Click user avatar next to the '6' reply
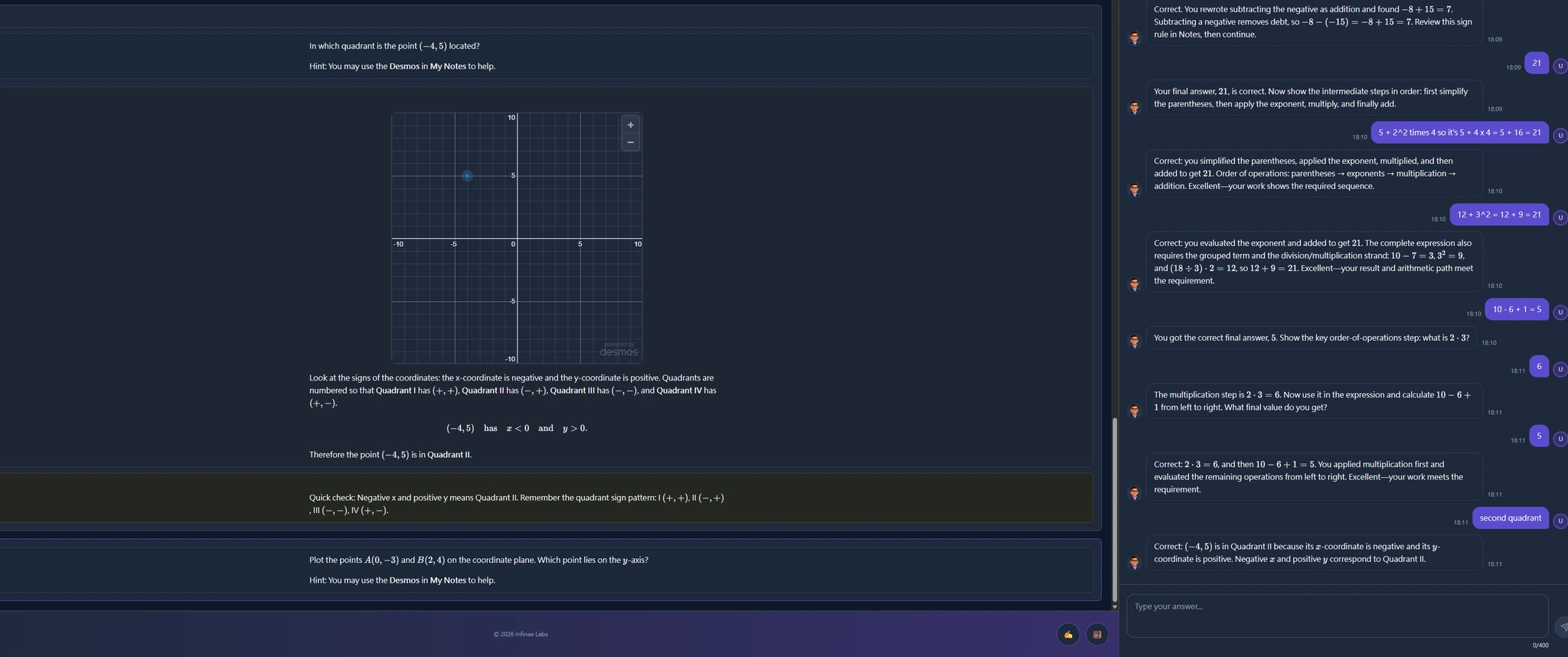Screen dimensions: 1568x657 click(1560, 369)
